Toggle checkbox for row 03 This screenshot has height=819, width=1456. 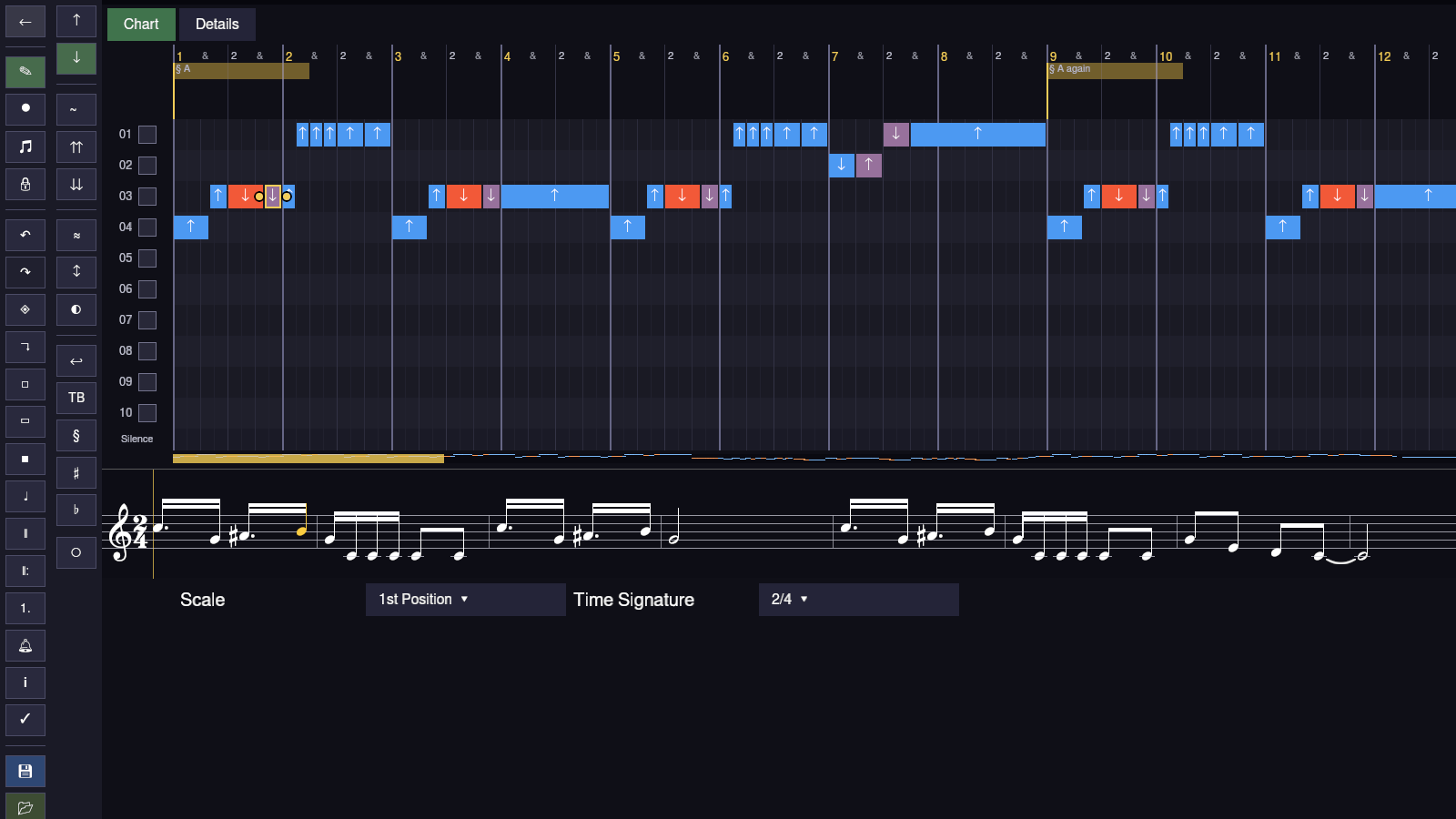click(x=147, y=197)
